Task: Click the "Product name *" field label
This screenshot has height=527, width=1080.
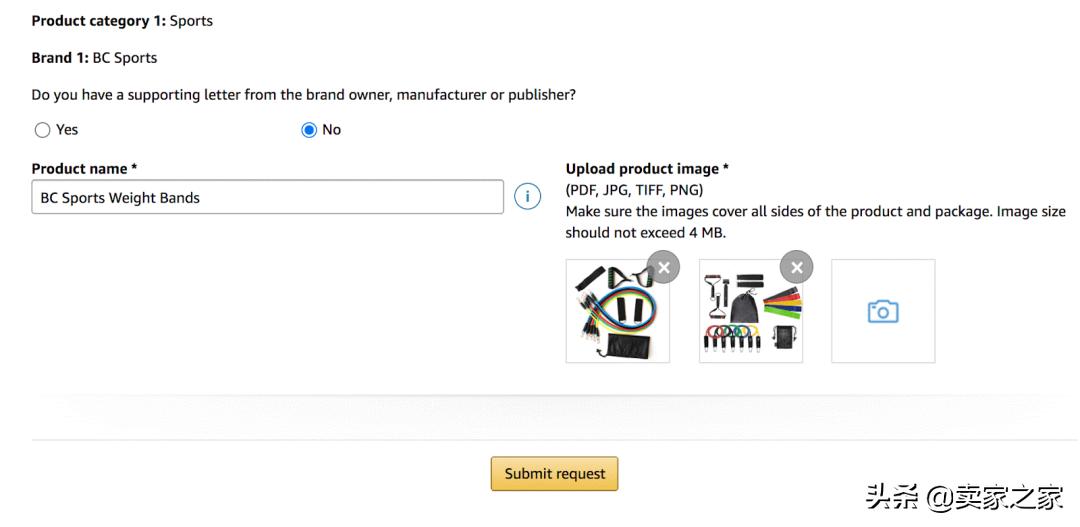Action: 84,169
